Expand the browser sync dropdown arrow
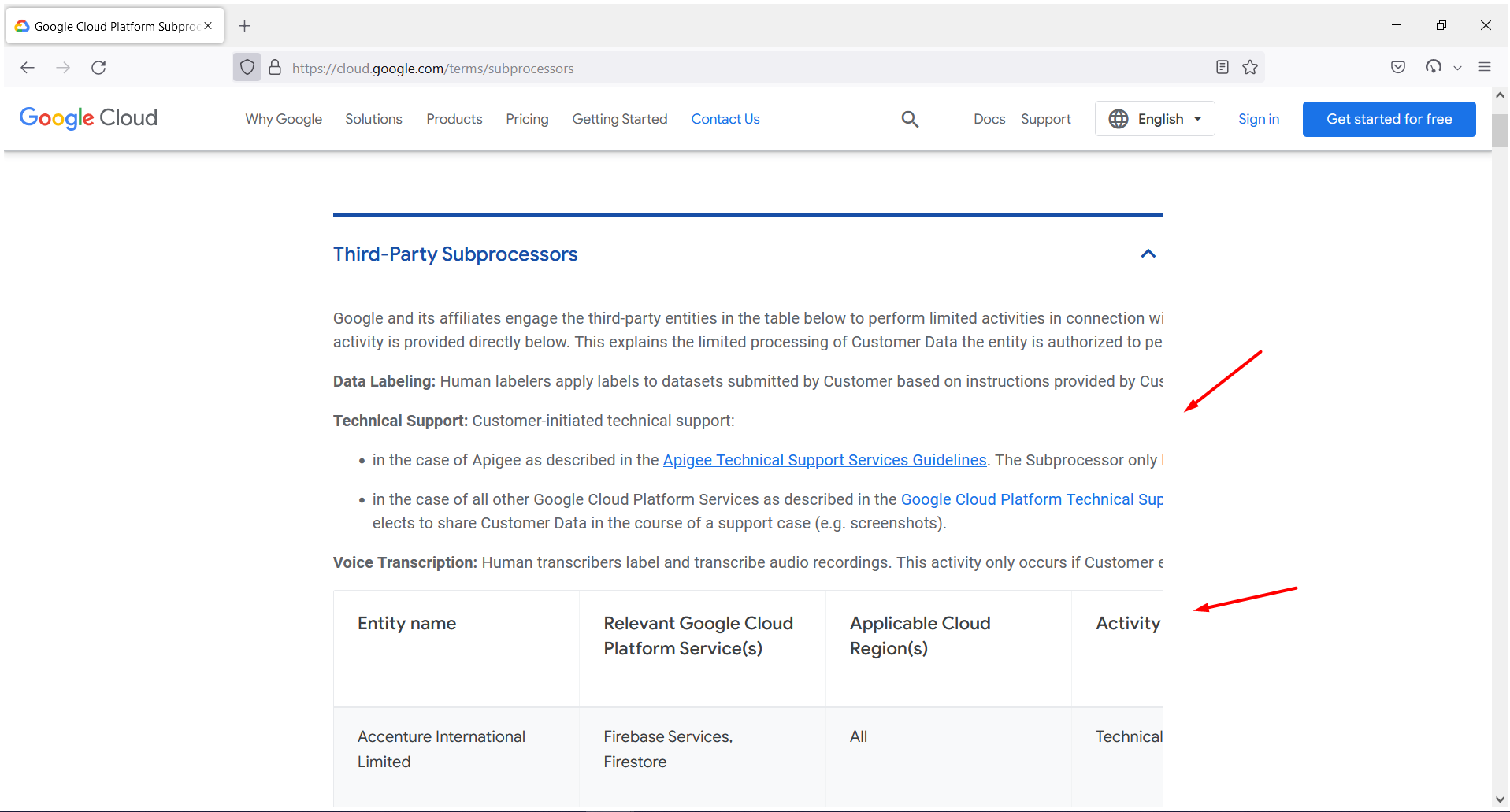The image size is (1510, 812). coord(1458,68)
